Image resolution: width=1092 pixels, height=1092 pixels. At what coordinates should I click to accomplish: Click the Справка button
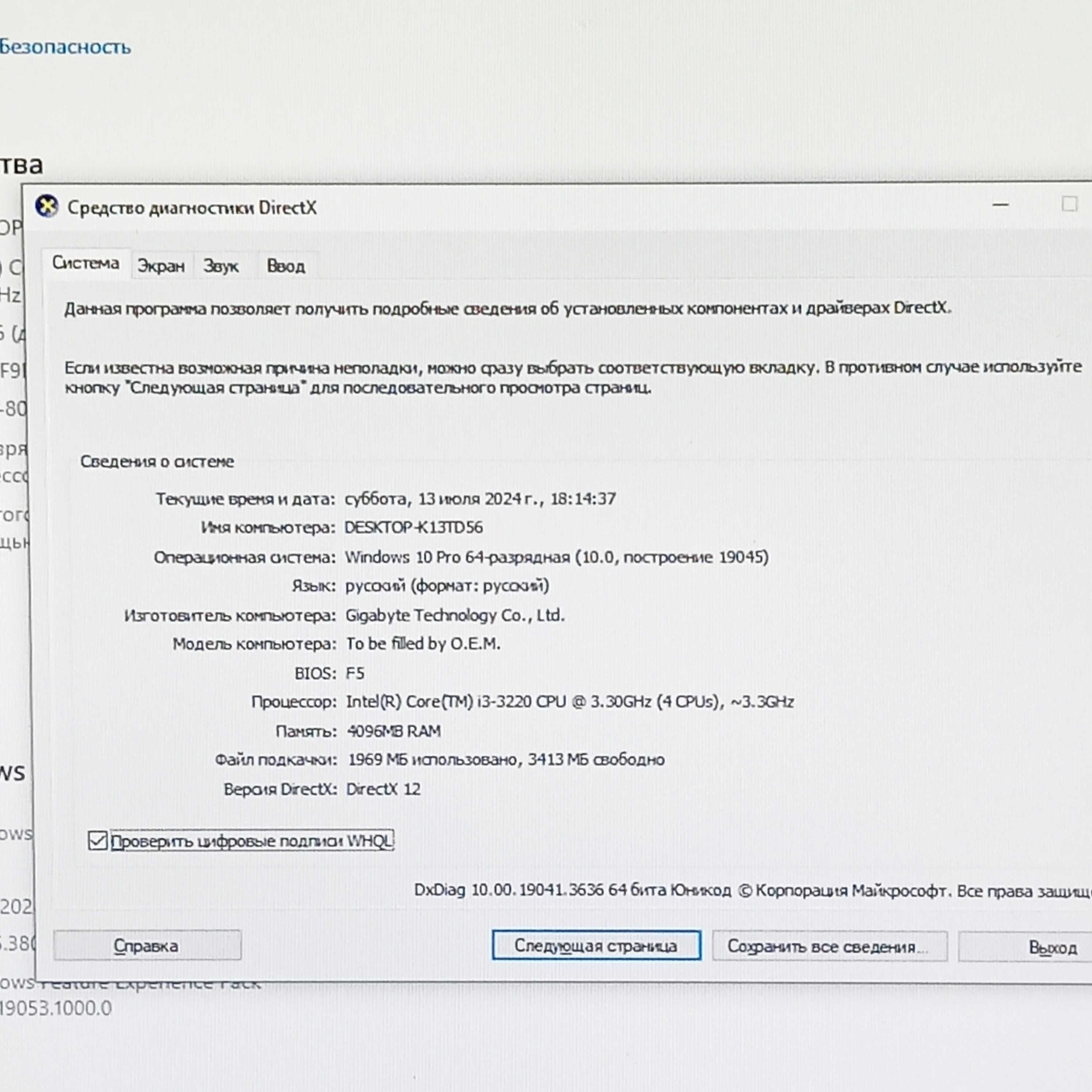click(x=147, y=946)
